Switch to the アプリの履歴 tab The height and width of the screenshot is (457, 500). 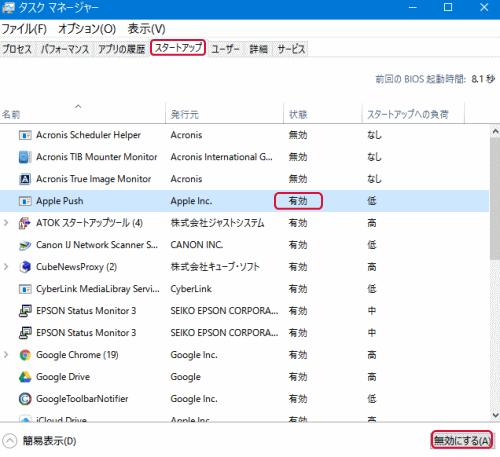coord(122,49)
